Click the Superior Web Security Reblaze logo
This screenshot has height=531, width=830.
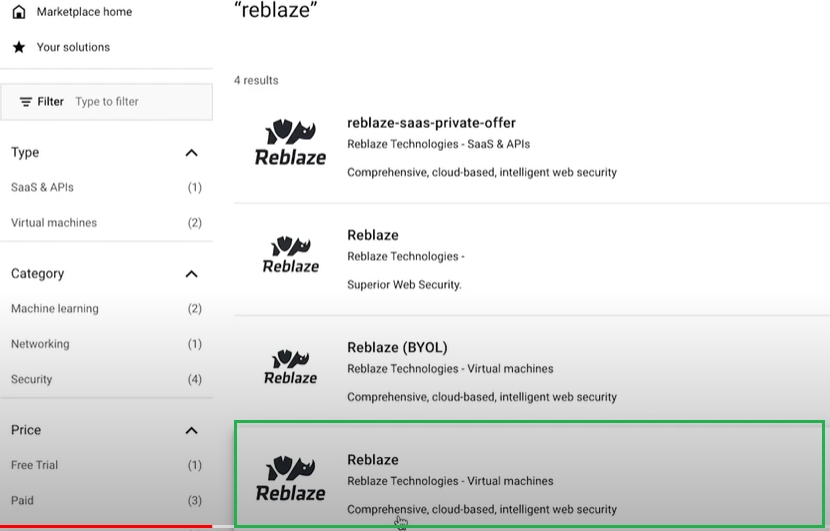tap(290, 255)
